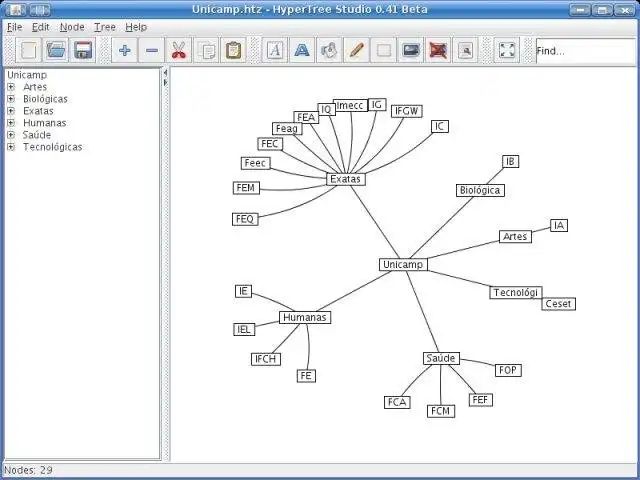Select the IB node
640x480 pixels.
511,162
